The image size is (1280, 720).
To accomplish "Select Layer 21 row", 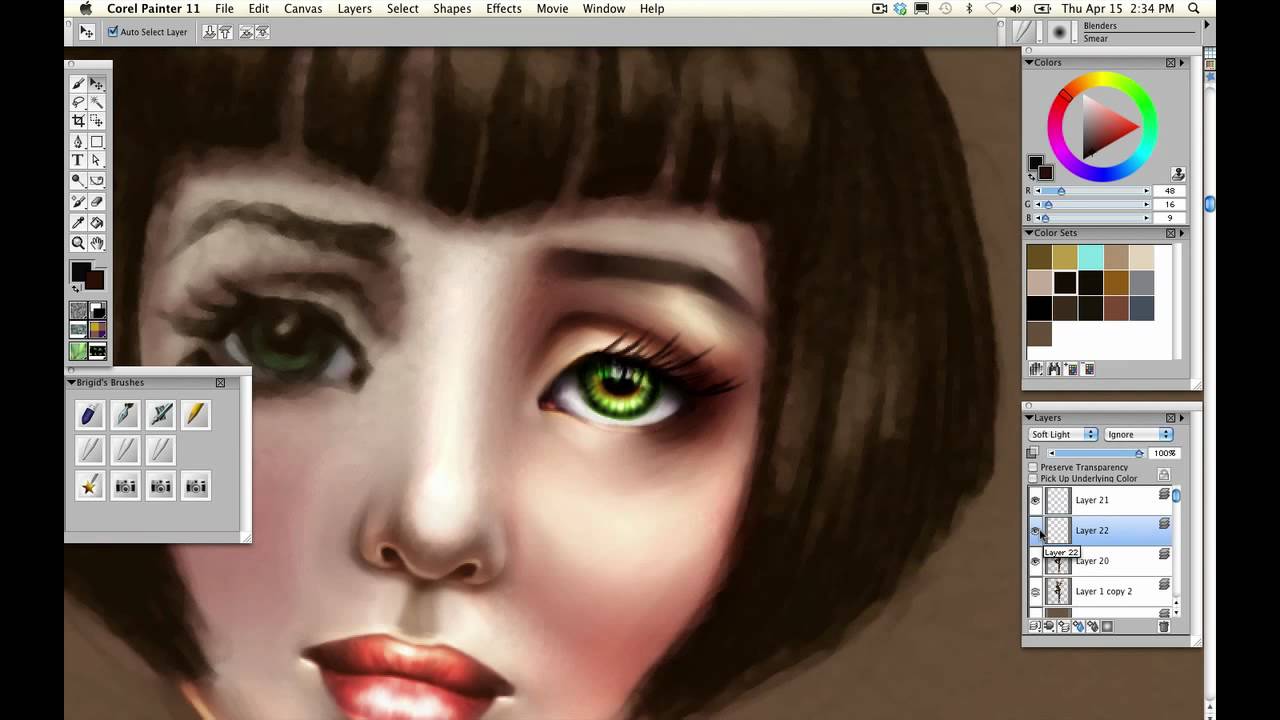I will [1100, 500].
